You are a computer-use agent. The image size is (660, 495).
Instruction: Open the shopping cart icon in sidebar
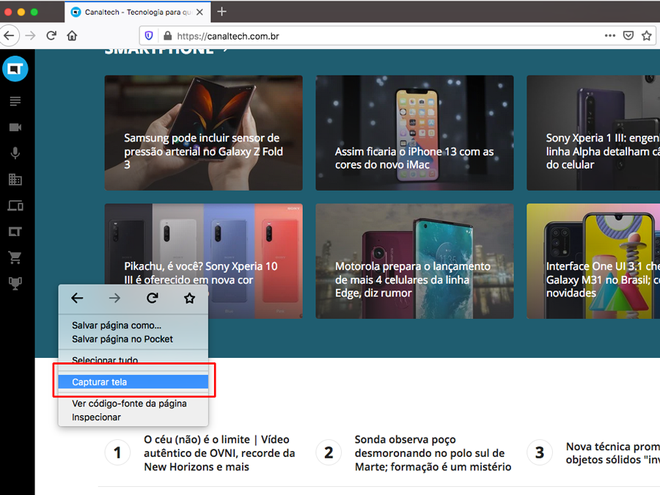click(x=15, y=257)
